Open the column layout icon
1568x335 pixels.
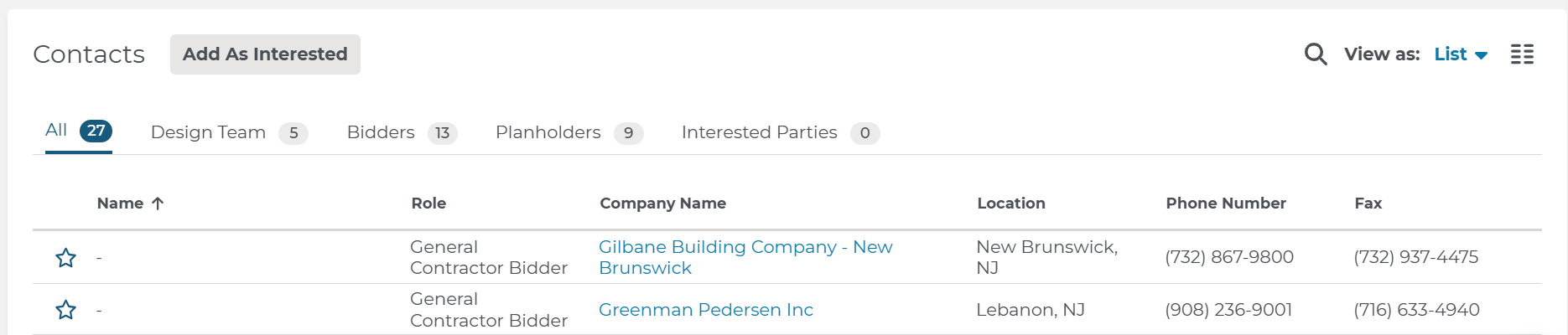coord(1522,54)
